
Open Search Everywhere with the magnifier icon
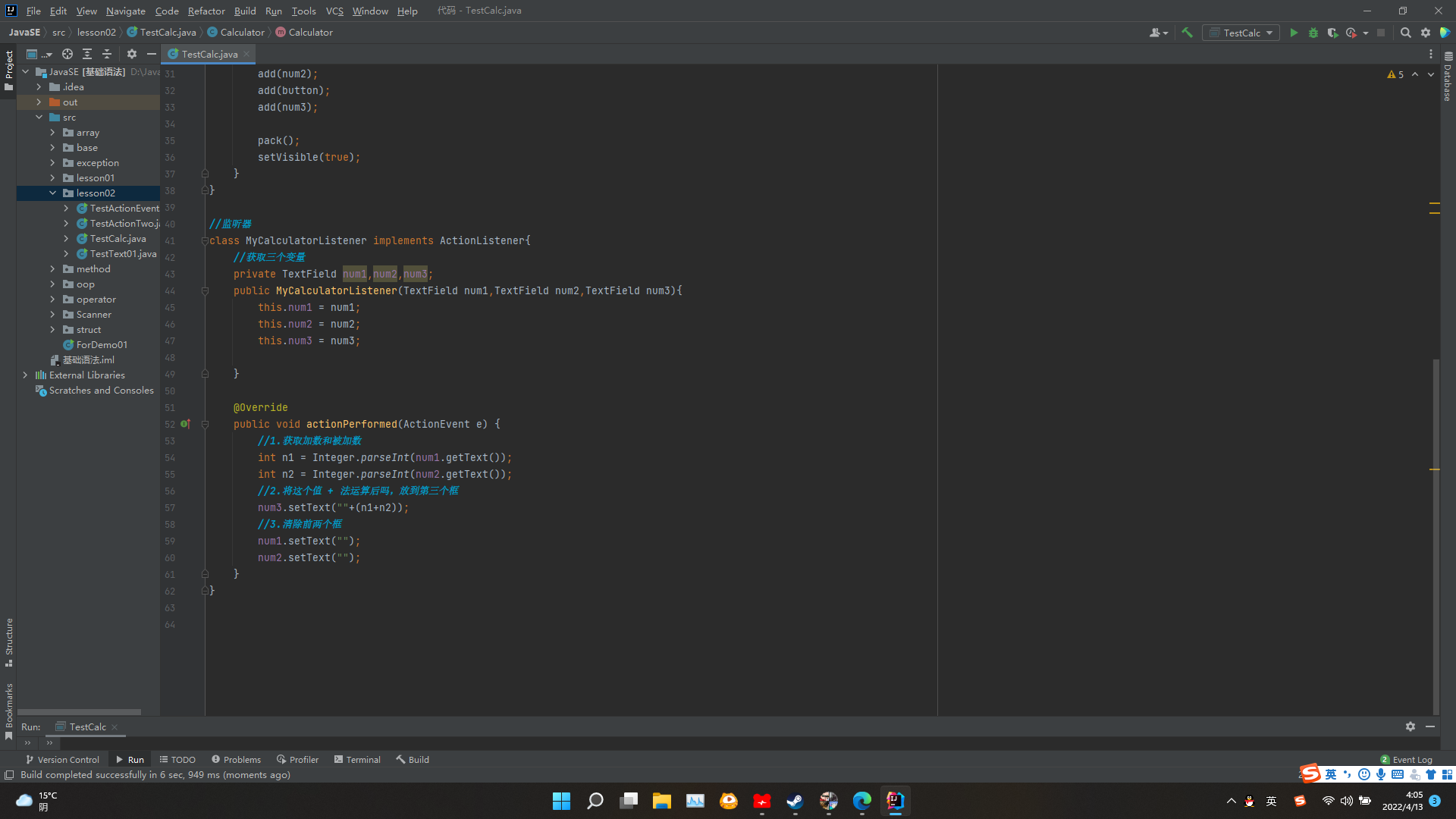point(1405,33)
